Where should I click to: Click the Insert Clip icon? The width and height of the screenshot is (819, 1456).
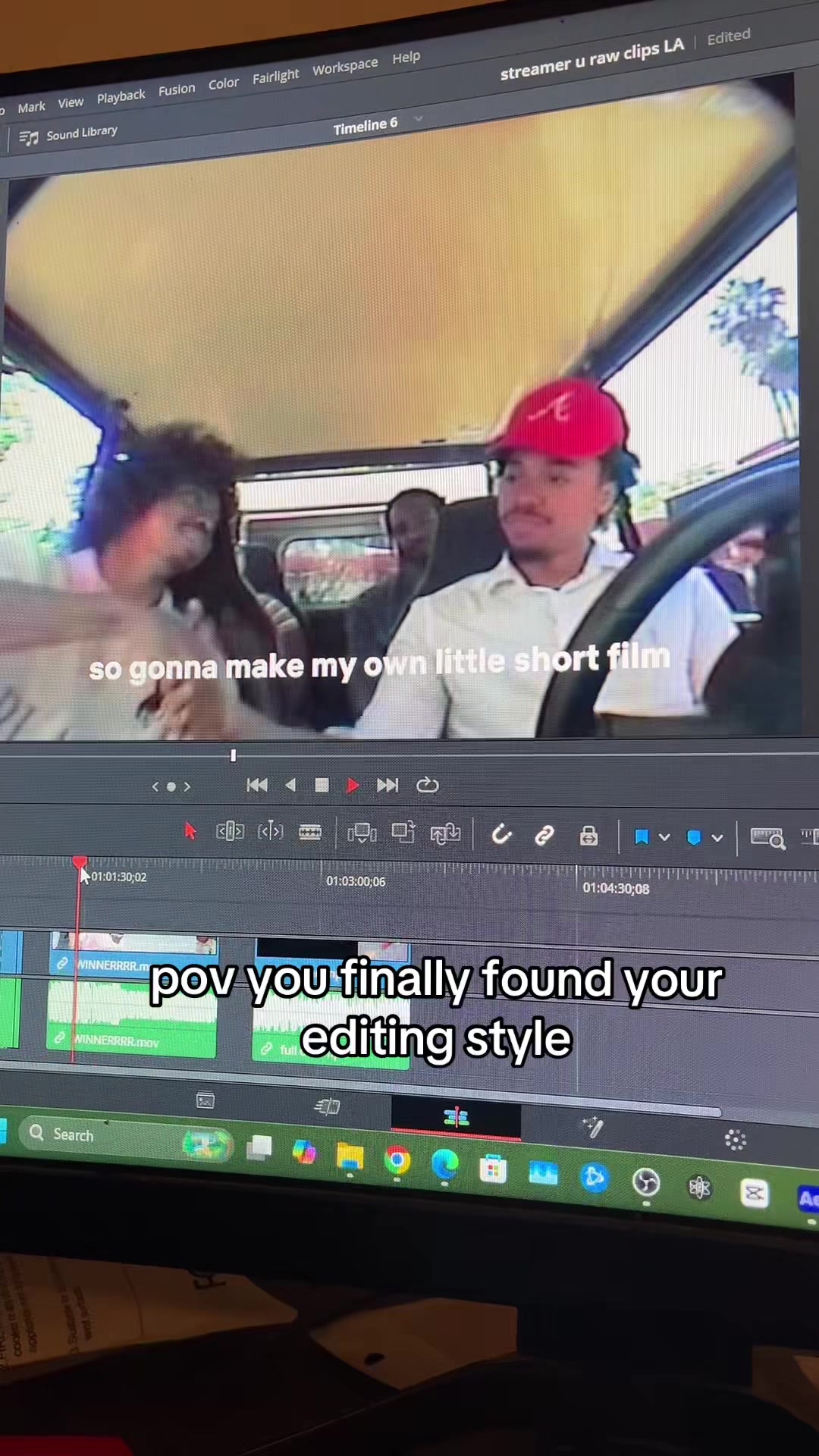click(362, 833)
